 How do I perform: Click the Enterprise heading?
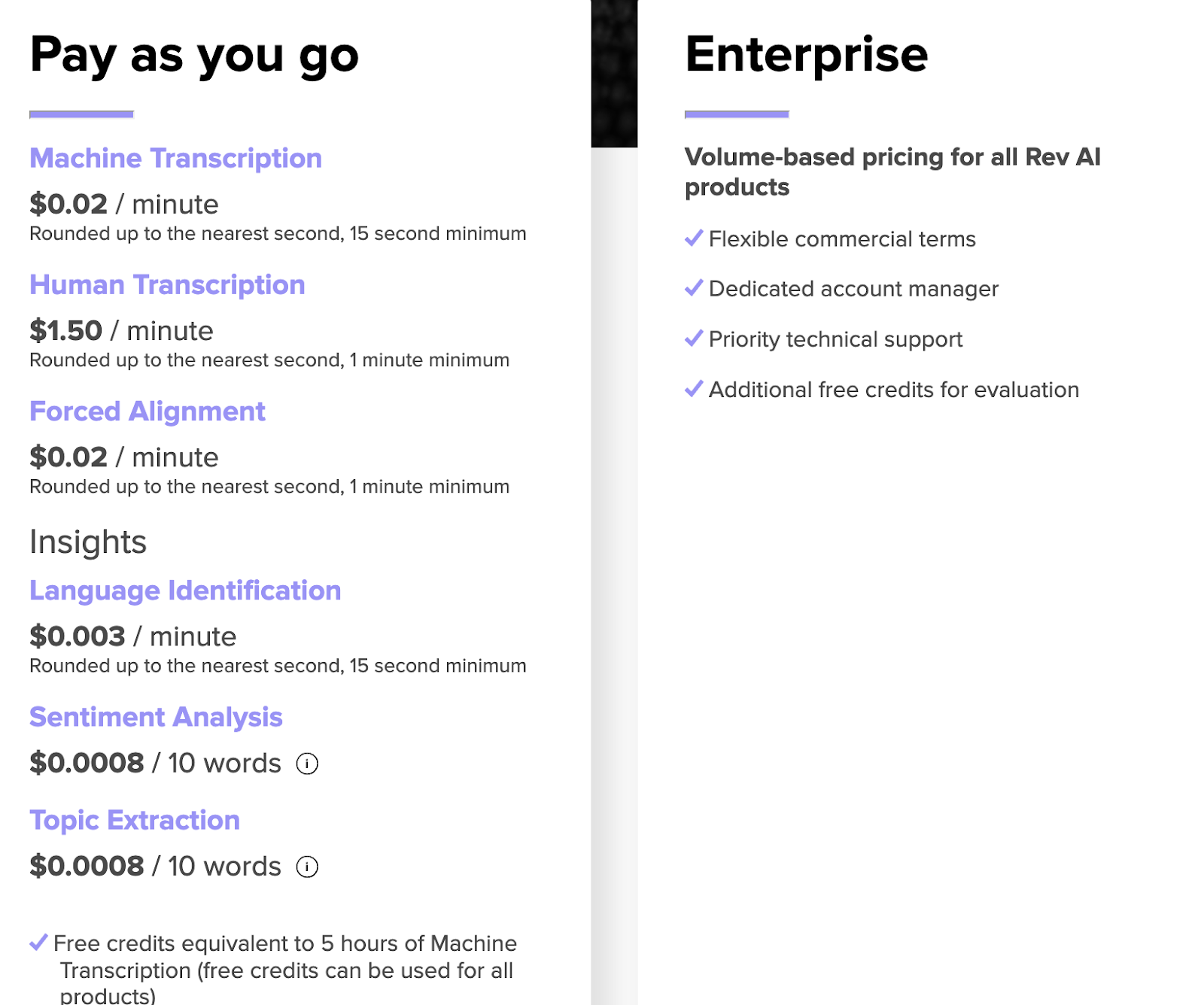[x=806, y=54]
